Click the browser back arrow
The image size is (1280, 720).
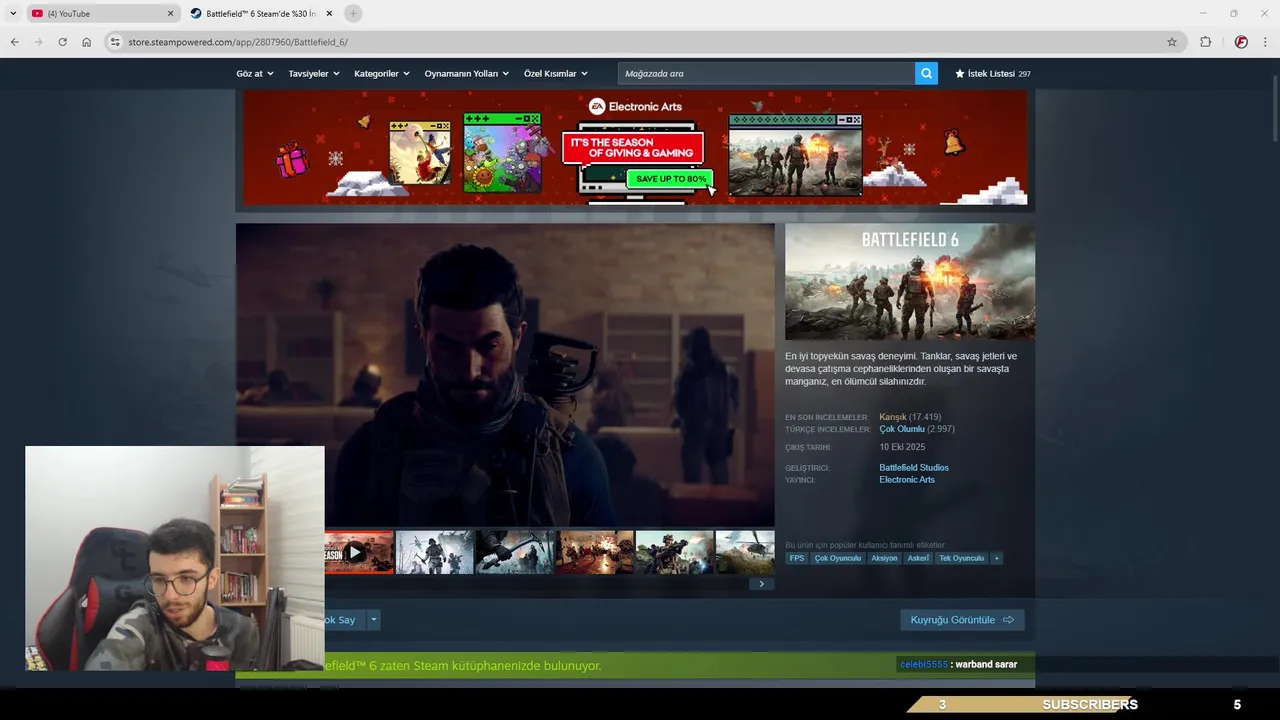pyautogui.click(x=14, y=42)
